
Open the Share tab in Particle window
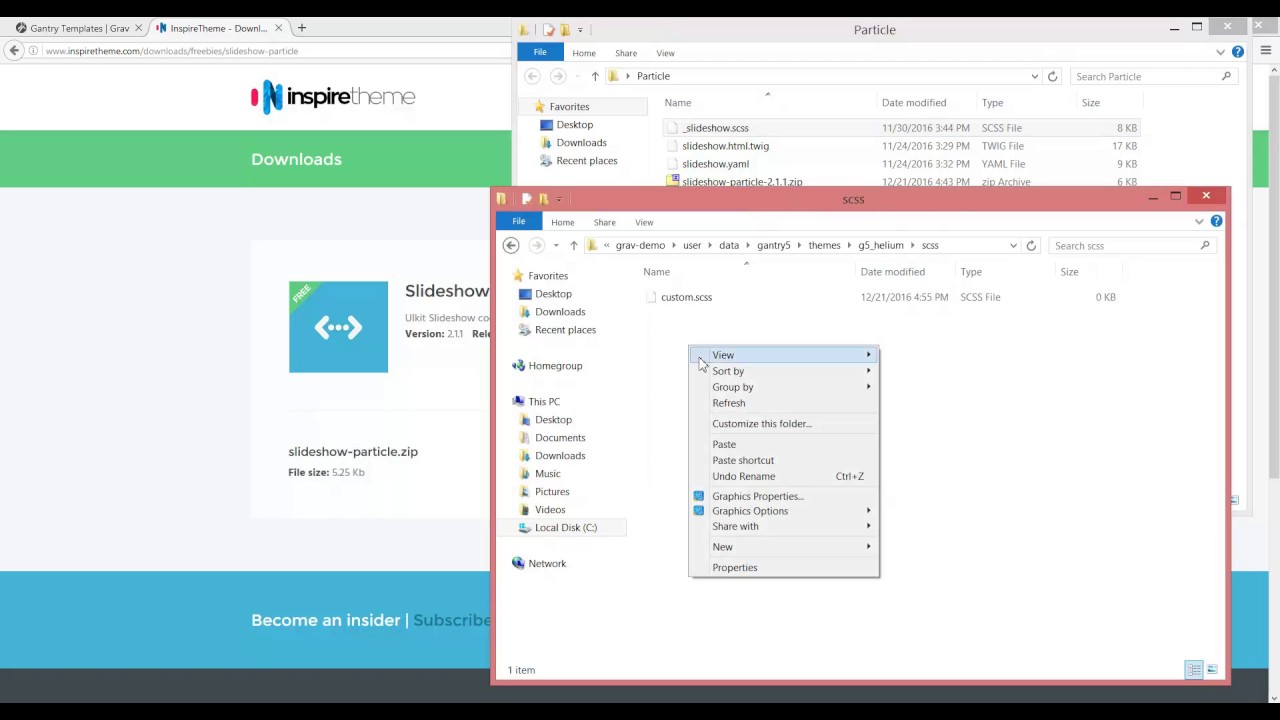click(x=626, y=53)
